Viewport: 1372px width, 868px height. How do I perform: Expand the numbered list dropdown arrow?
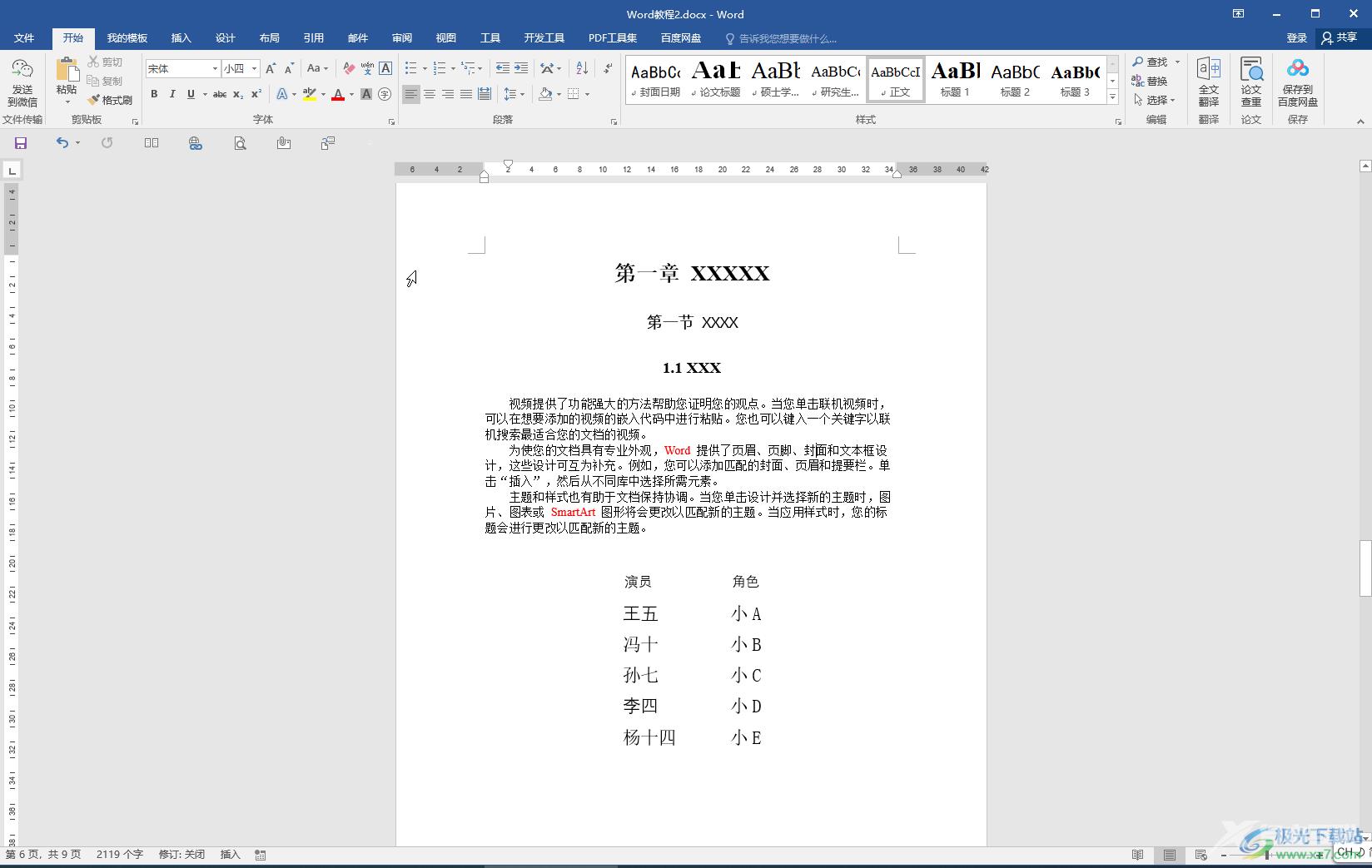(453, 69)
